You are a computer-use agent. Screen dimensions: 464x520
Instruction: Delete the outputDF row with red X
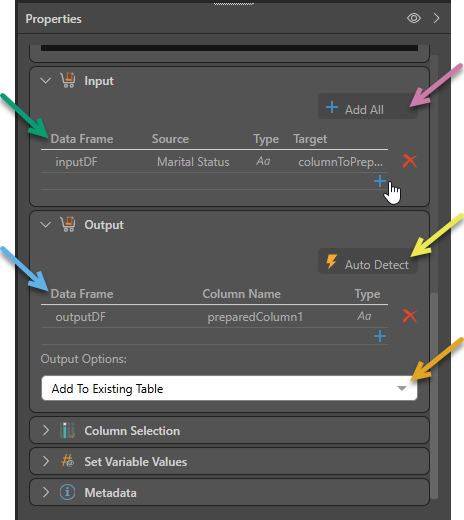(410, 316)
